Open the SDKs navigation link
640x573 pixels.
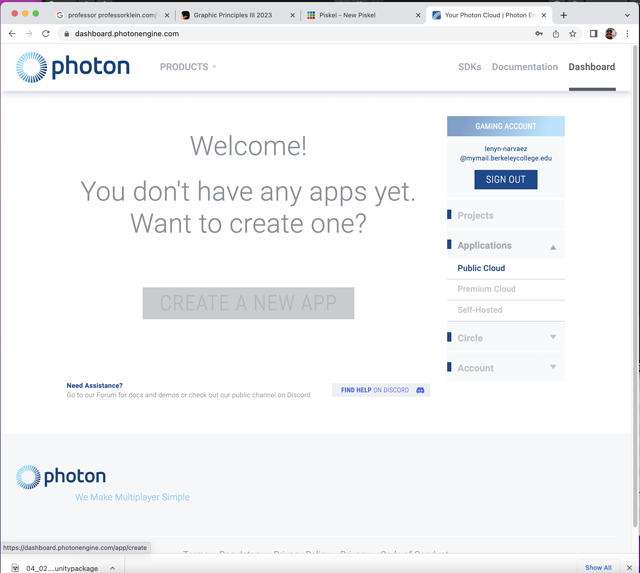pos(469,67)
